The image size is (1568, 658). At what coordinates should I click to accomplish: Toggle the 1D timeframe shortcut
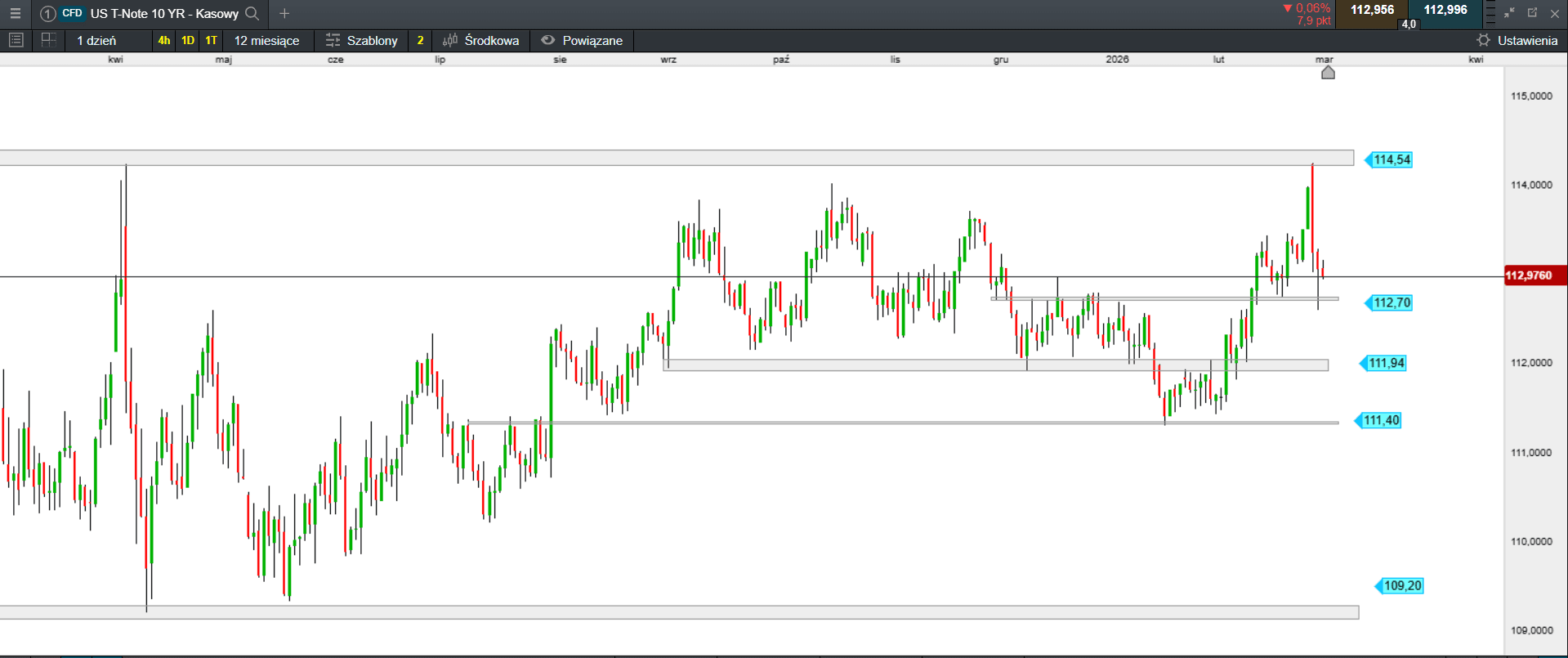188,40
